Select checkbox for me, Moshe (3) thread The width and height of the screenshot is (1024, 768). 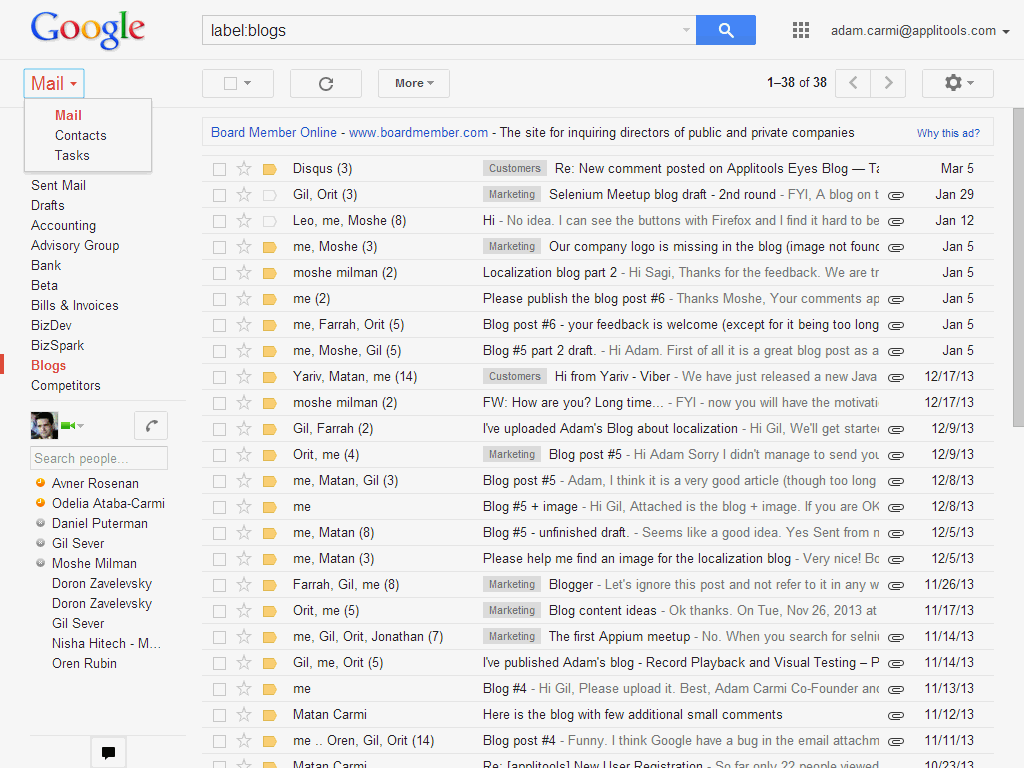219,248
